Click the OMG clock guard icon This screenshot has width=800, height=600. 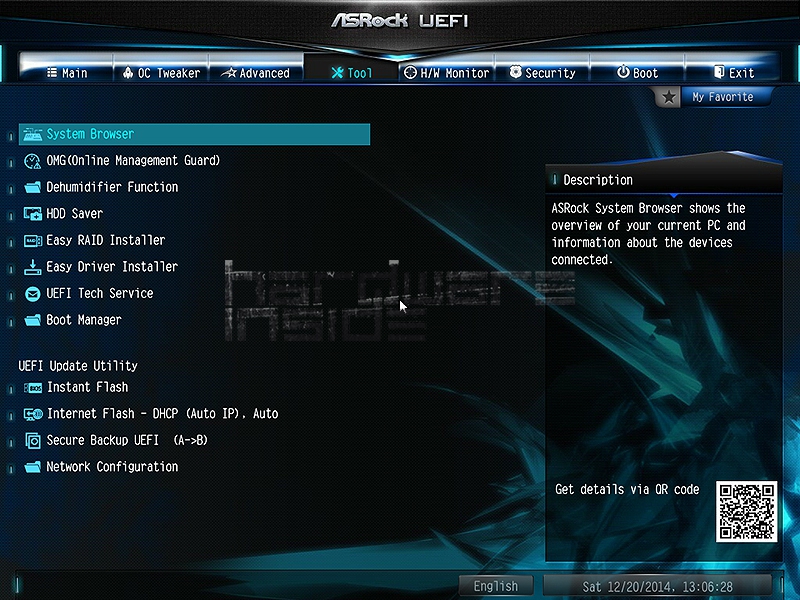(33, 161)
